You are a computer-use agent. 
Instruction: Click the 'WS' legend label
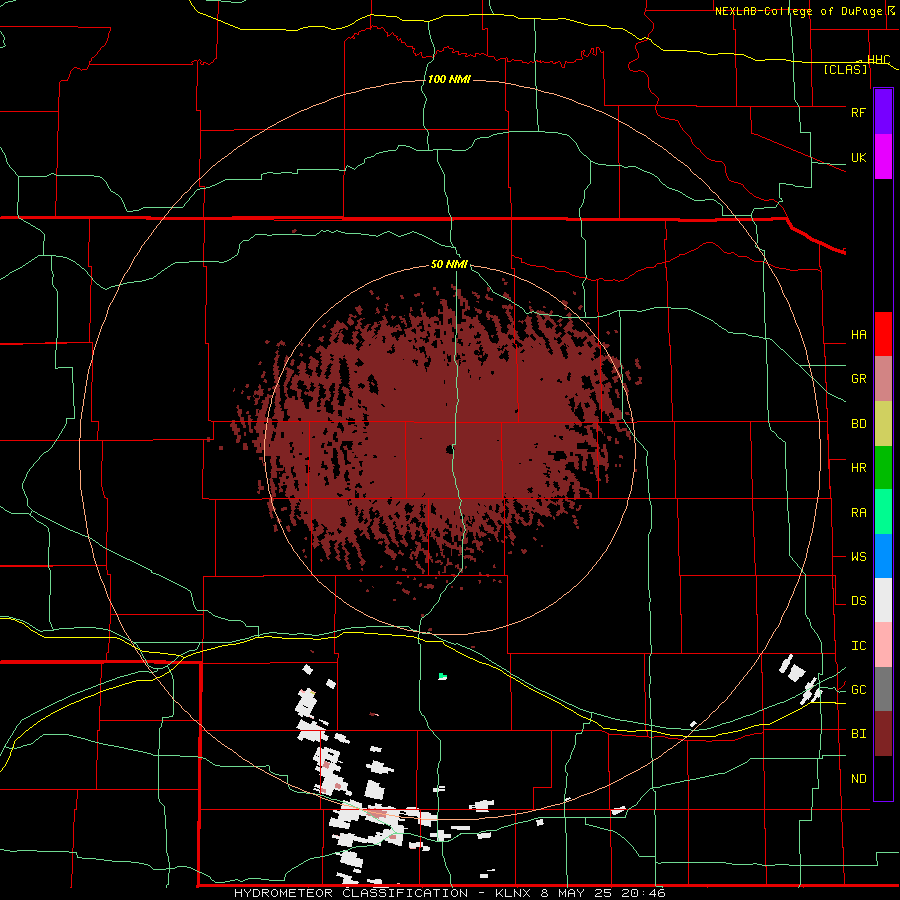[858, 557]
